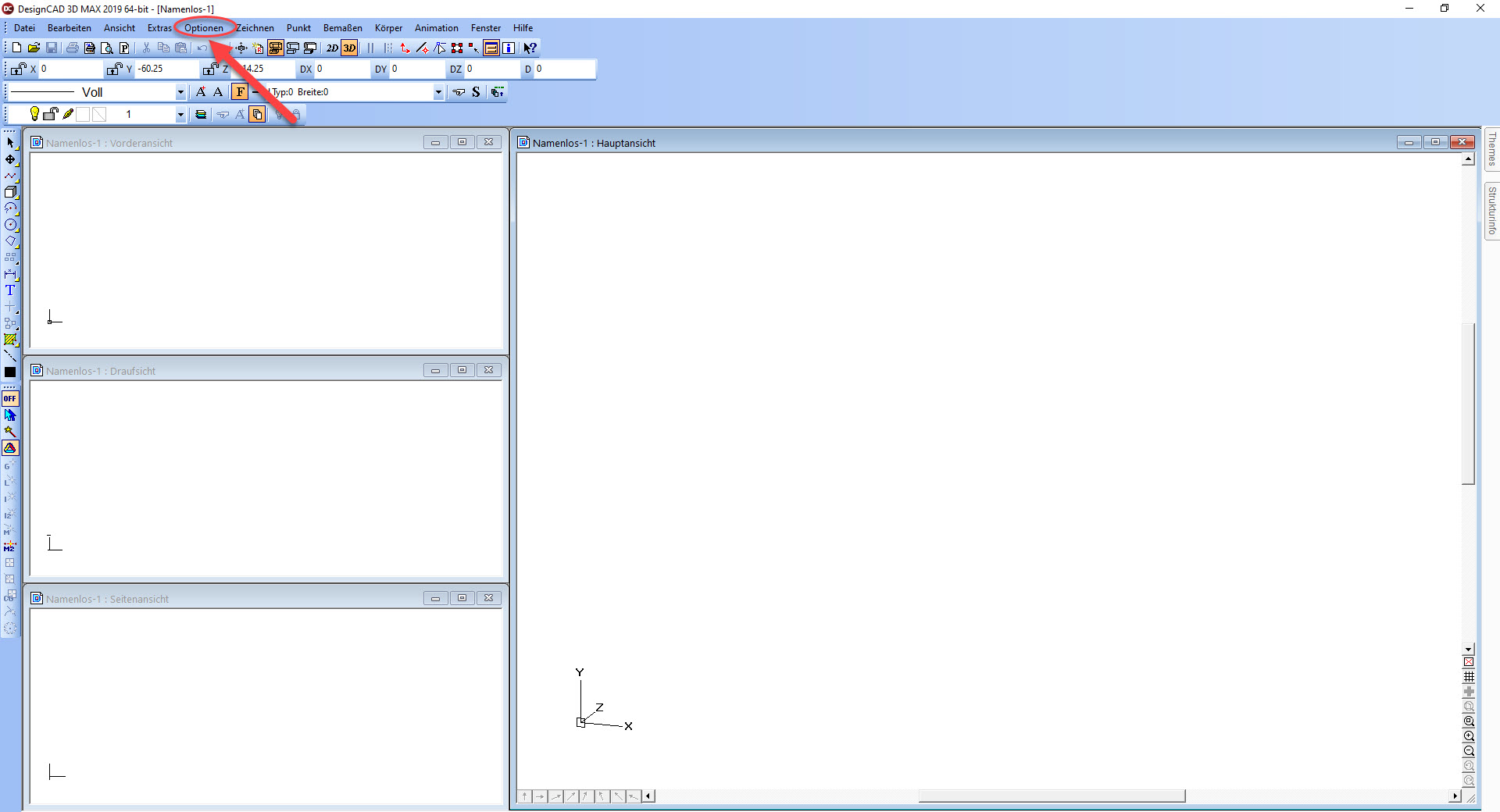Select the 3D box solid tool
Image resolution: width=1500 pixels, height=812 pixels.
pyautogui.click(x=10, y=192)
